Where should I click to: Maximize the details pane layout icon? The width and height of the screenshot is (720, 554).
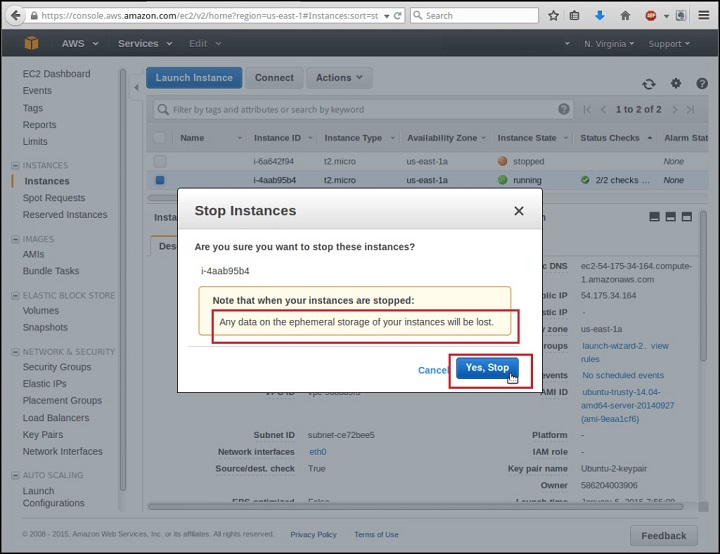click(686, 217)
